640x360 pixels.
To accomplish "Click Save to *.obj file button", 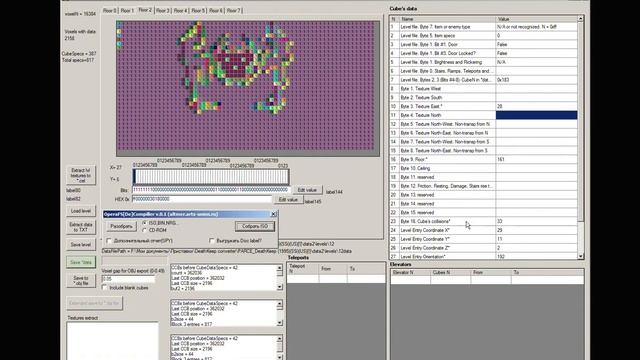I will 81,280.
